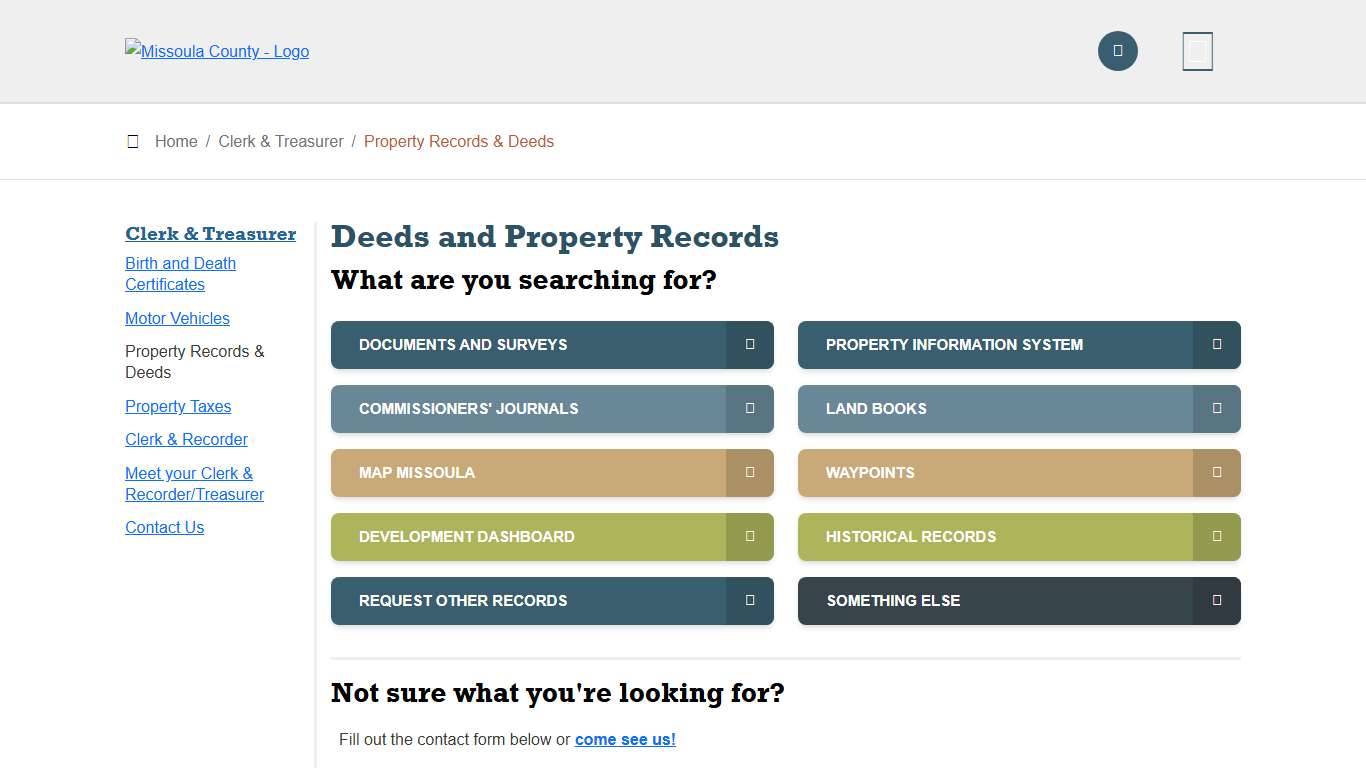Select Property Taxes in the sidebar
1366x768 pixels.
click(x=178, y=406)
